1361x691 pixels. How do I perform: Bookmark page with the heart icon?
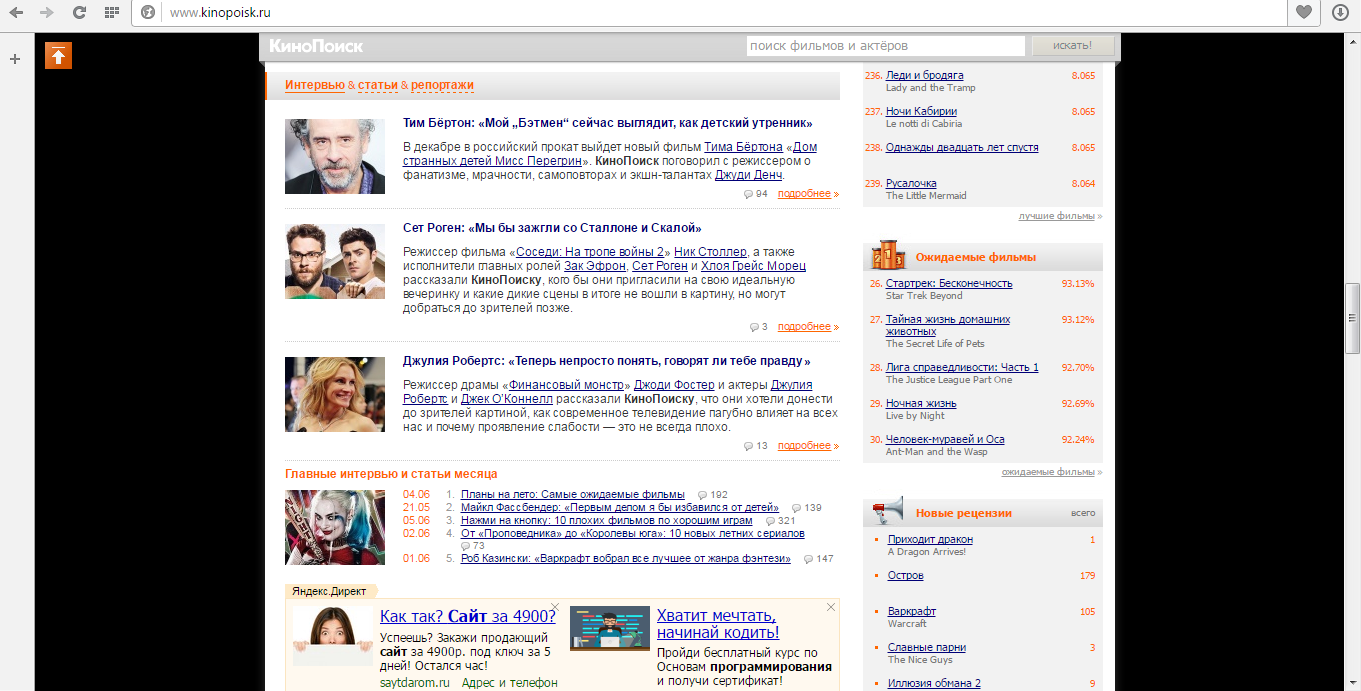click(1304, 12)
